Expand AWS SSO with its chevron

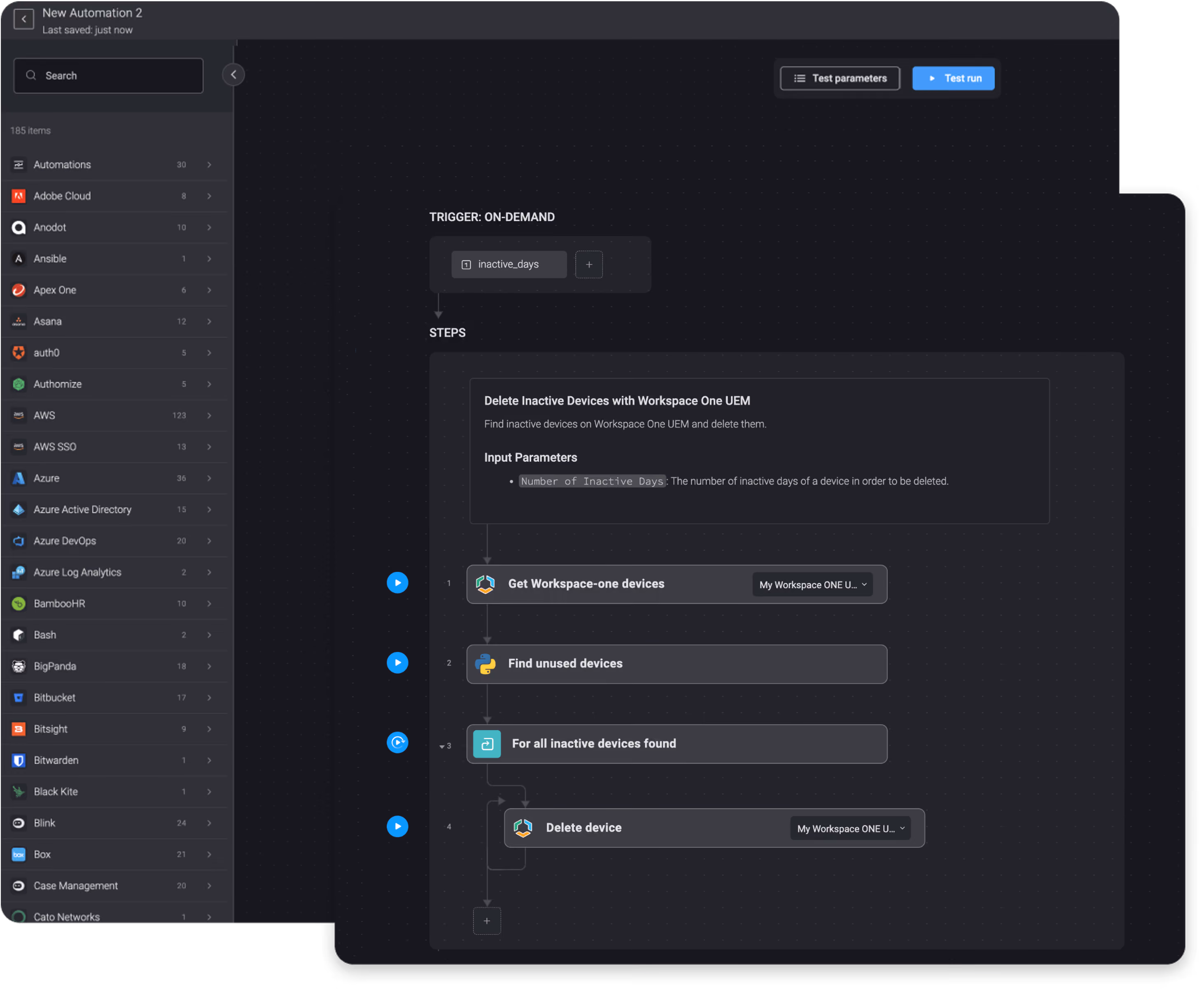(210, 447)
